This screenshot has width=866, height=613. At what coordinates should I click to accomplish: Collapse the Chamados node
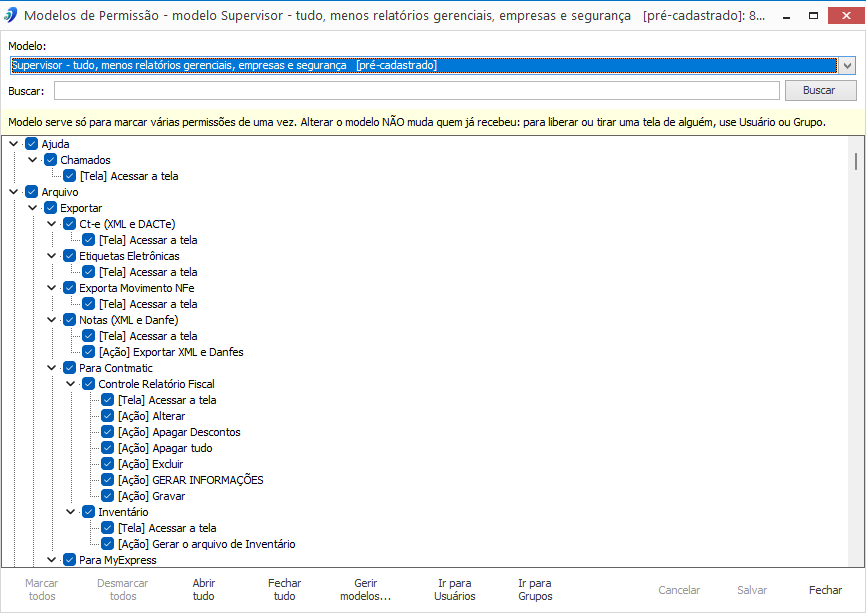coord(33,160)
